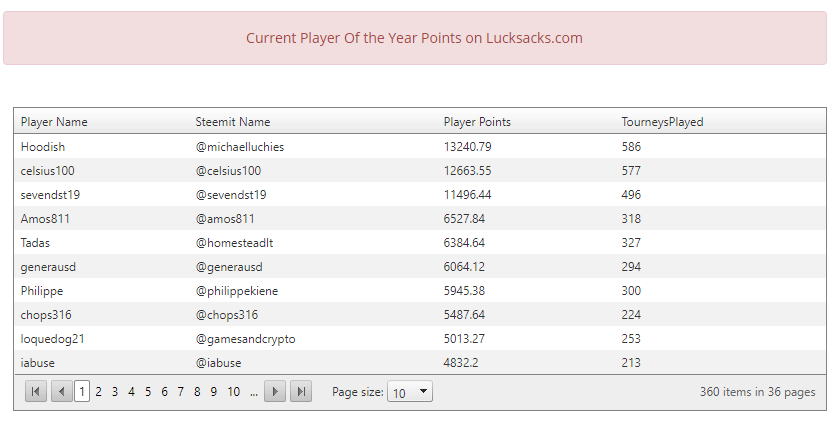Click the 496 tourneys played value
This screenshot has height=425, width=836.
(631, 195)
